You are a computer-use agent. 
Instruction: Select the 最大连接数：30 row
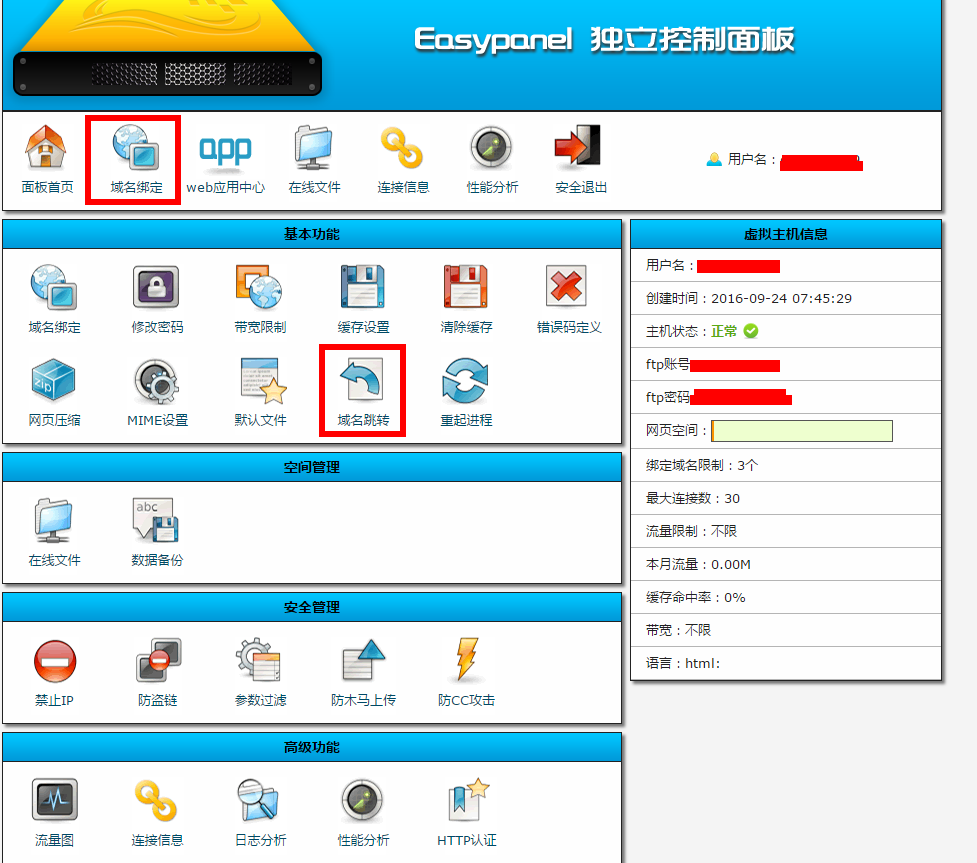786,498
